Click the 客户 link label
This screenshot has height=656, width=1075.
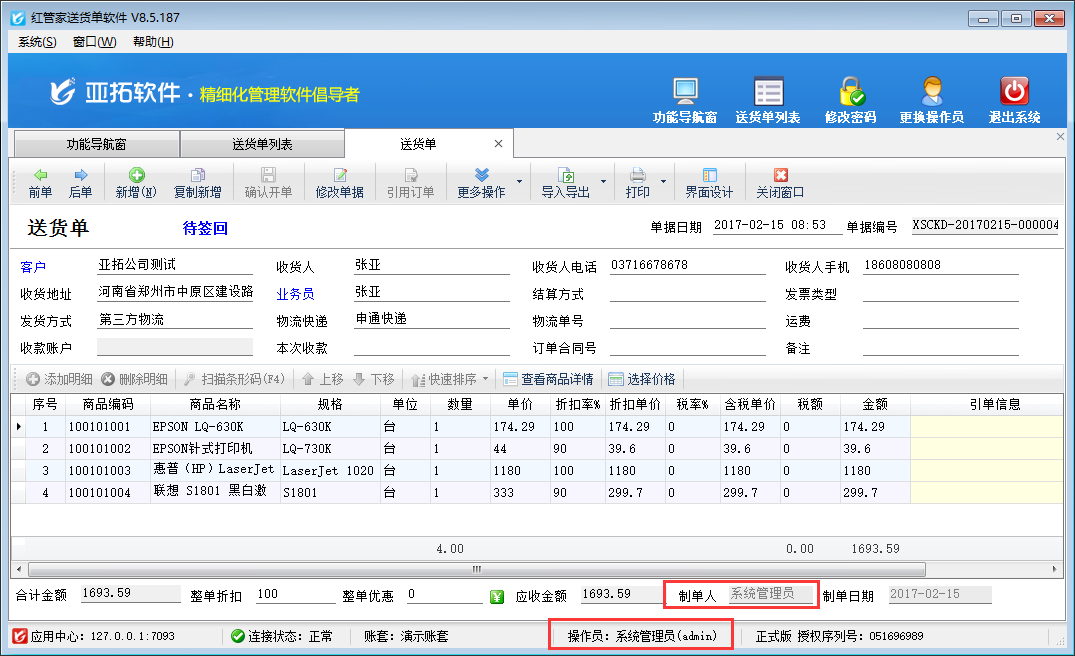pos(33,267)
